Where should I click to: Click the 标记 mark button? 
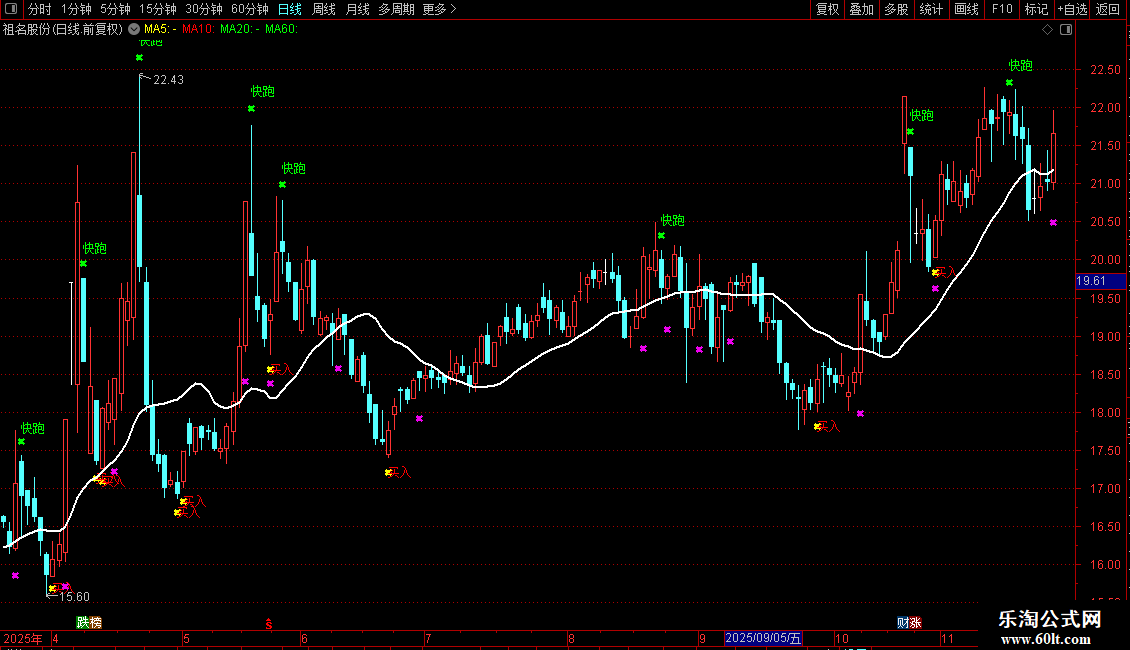1036,9
